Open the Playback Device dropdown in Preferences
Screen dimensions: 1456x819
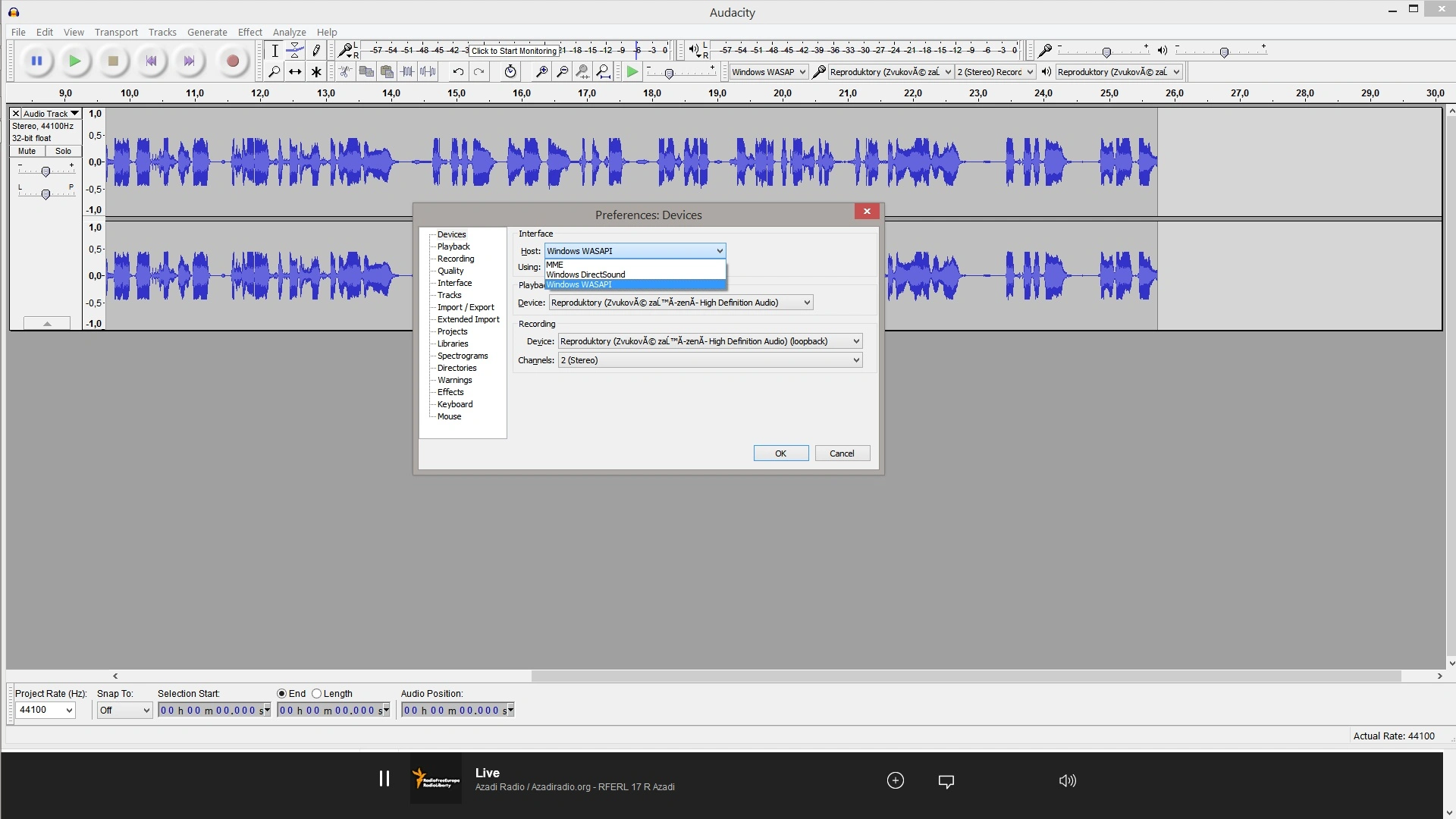tap(681, 303)
